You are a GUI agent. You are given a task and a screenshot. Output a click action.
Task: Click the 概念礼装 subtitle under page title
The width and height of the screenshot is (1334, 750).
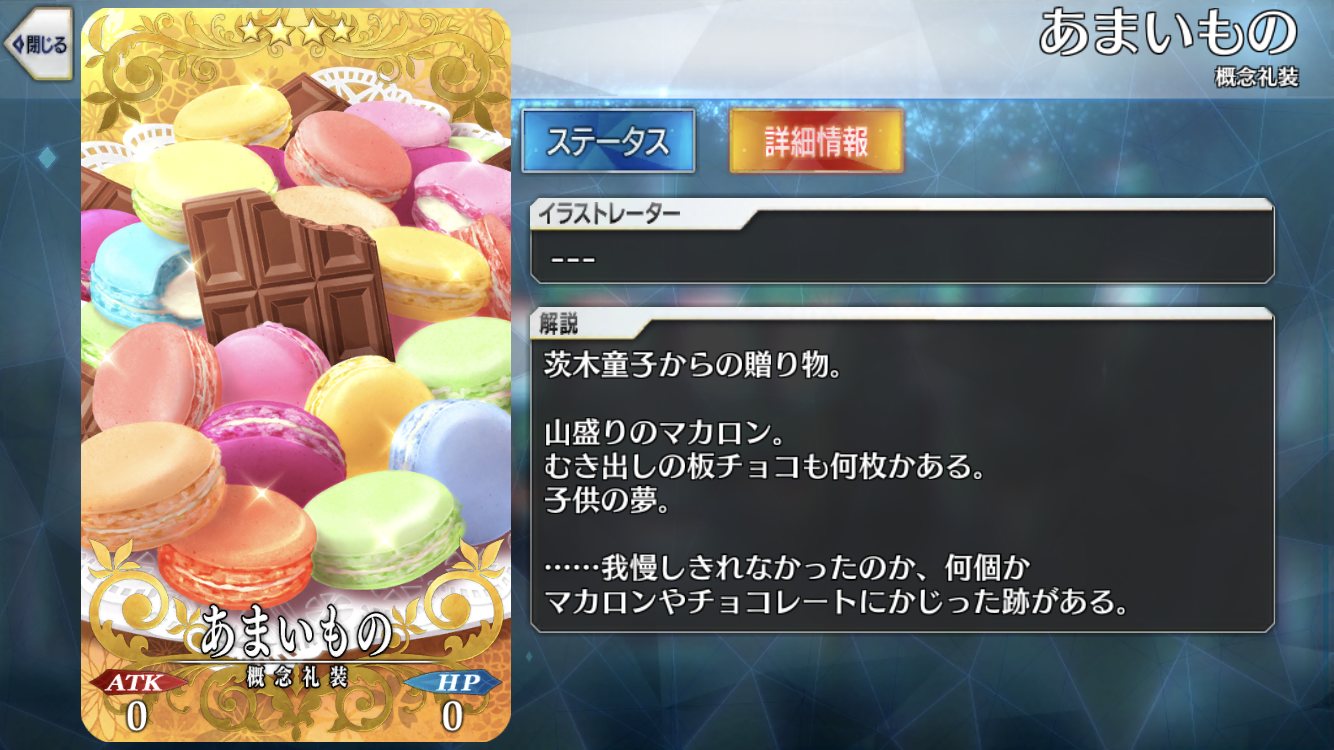pyautogui.click(x=1256, y=78)
